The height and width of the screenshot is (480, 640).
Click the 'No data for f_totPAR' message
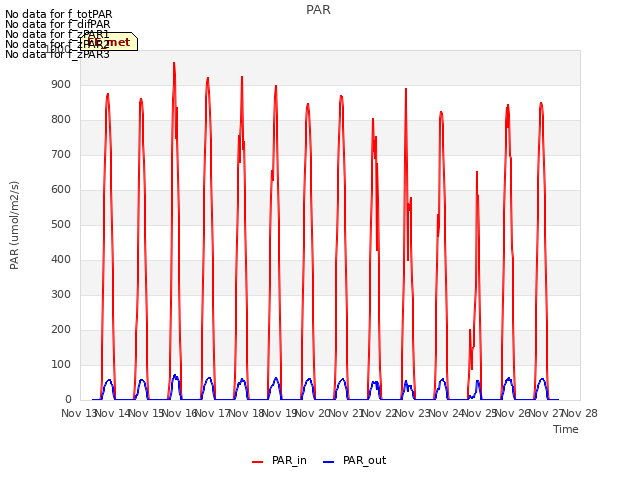pyautogui.click(x=58, y=14)
